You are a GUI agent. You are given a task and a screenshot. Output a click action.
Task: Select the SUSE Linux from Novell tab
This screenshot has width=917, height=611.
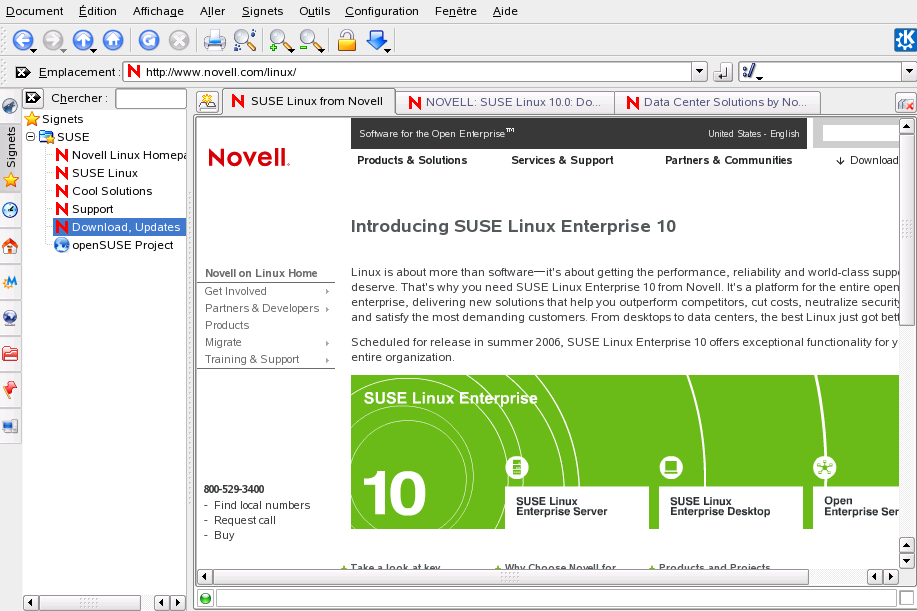(309, 101)
